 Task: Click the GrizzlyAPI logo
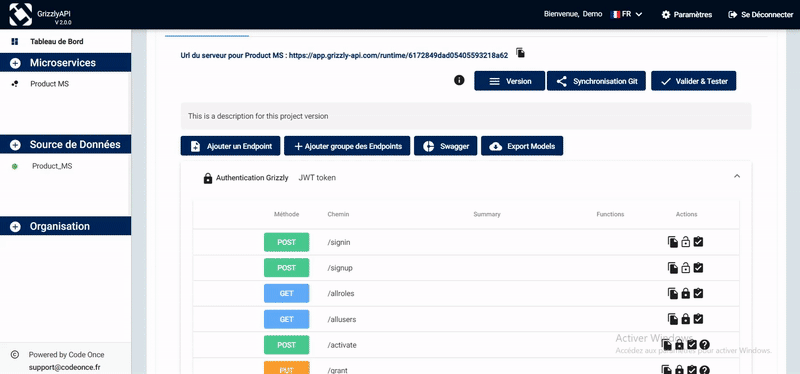click(x=20, y=14)
